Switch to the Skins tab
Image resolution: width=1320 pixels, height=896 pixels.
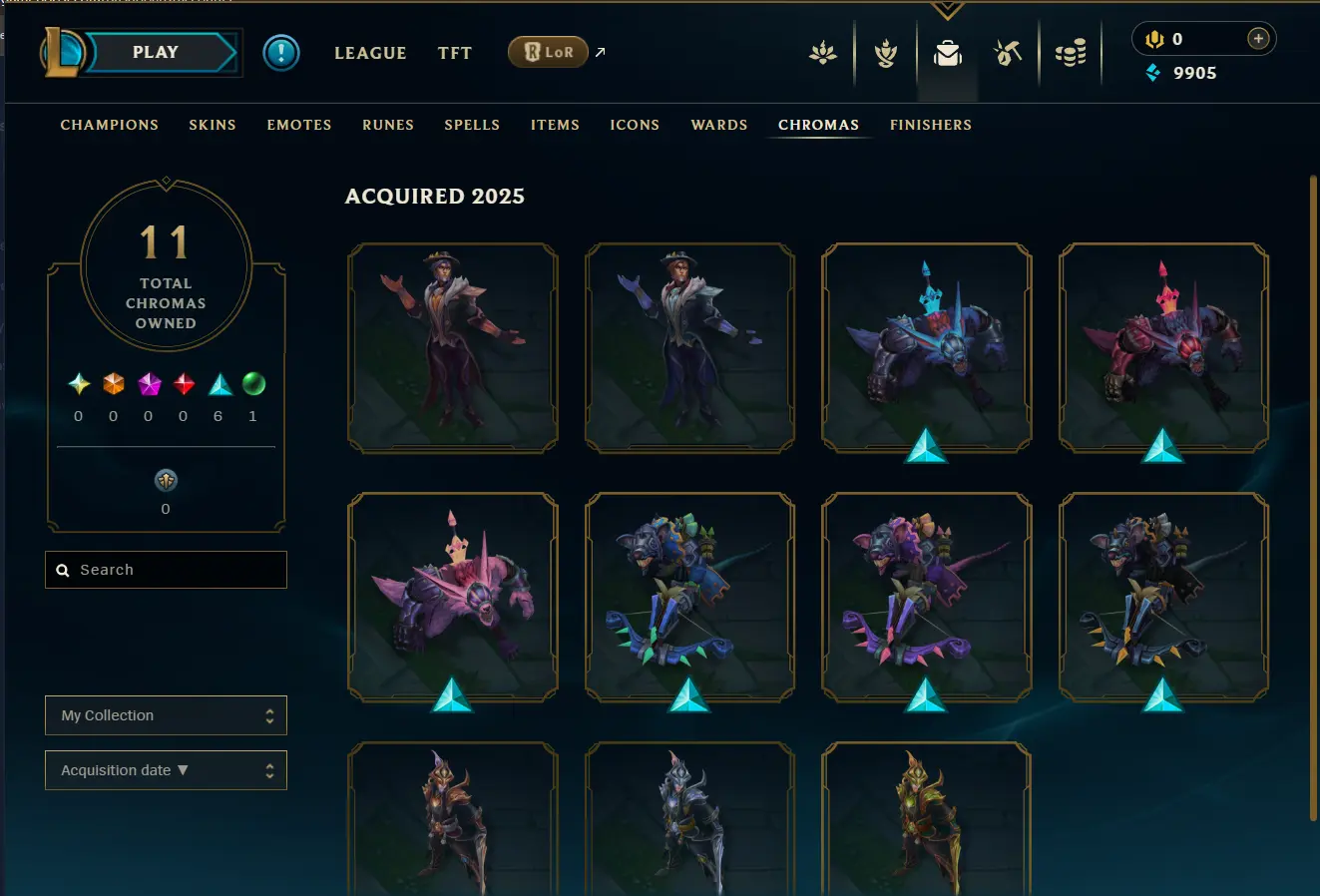tap(213, 125)
